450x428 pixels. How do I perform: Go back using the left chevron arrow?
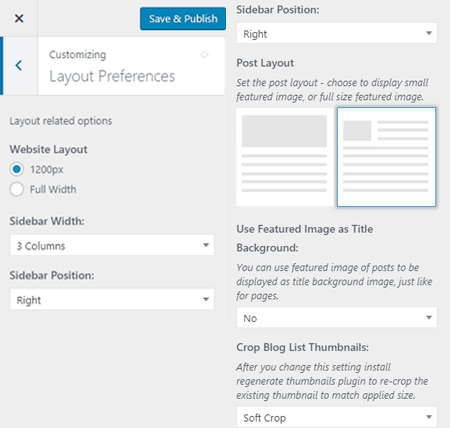point(19,66)
